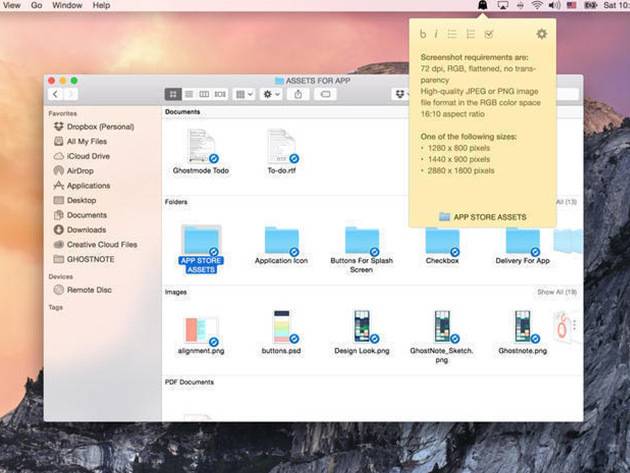Open the Help menu

[x=101, y=6]
